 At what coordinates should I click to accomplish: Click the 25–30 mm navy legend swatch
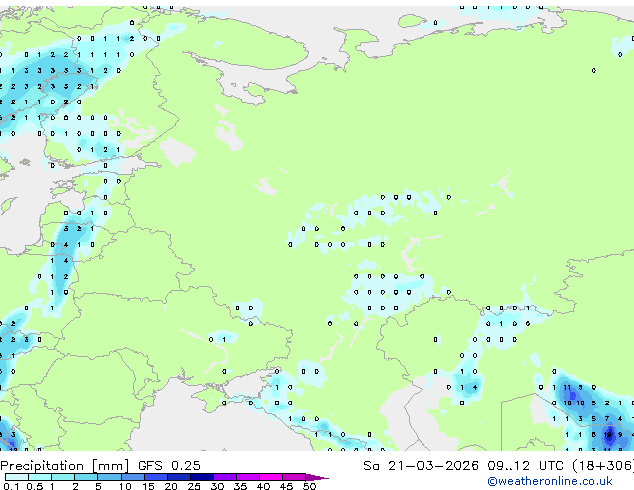point(202,477)
